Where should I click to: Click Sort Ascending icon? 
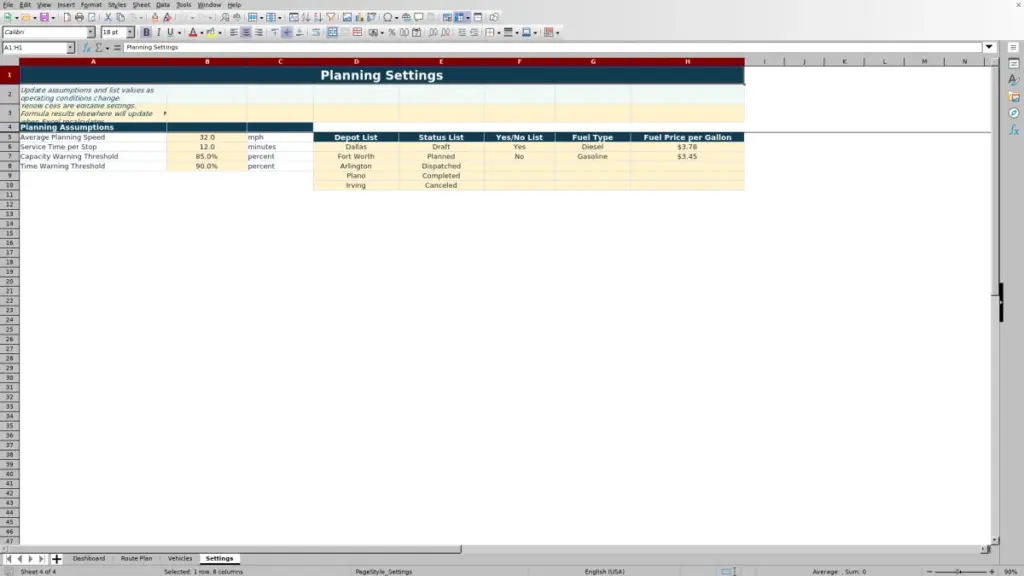point(306,17)
